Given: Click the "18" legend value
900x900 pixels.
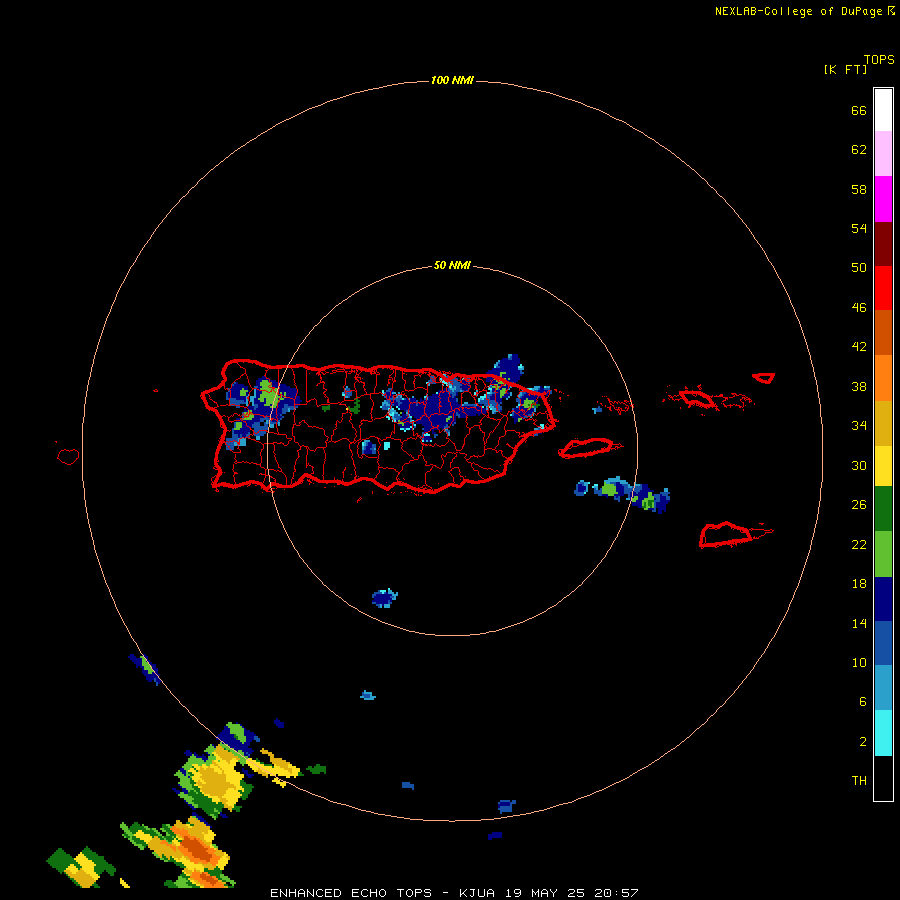Looking at the screenshot, I should [859, 584].
